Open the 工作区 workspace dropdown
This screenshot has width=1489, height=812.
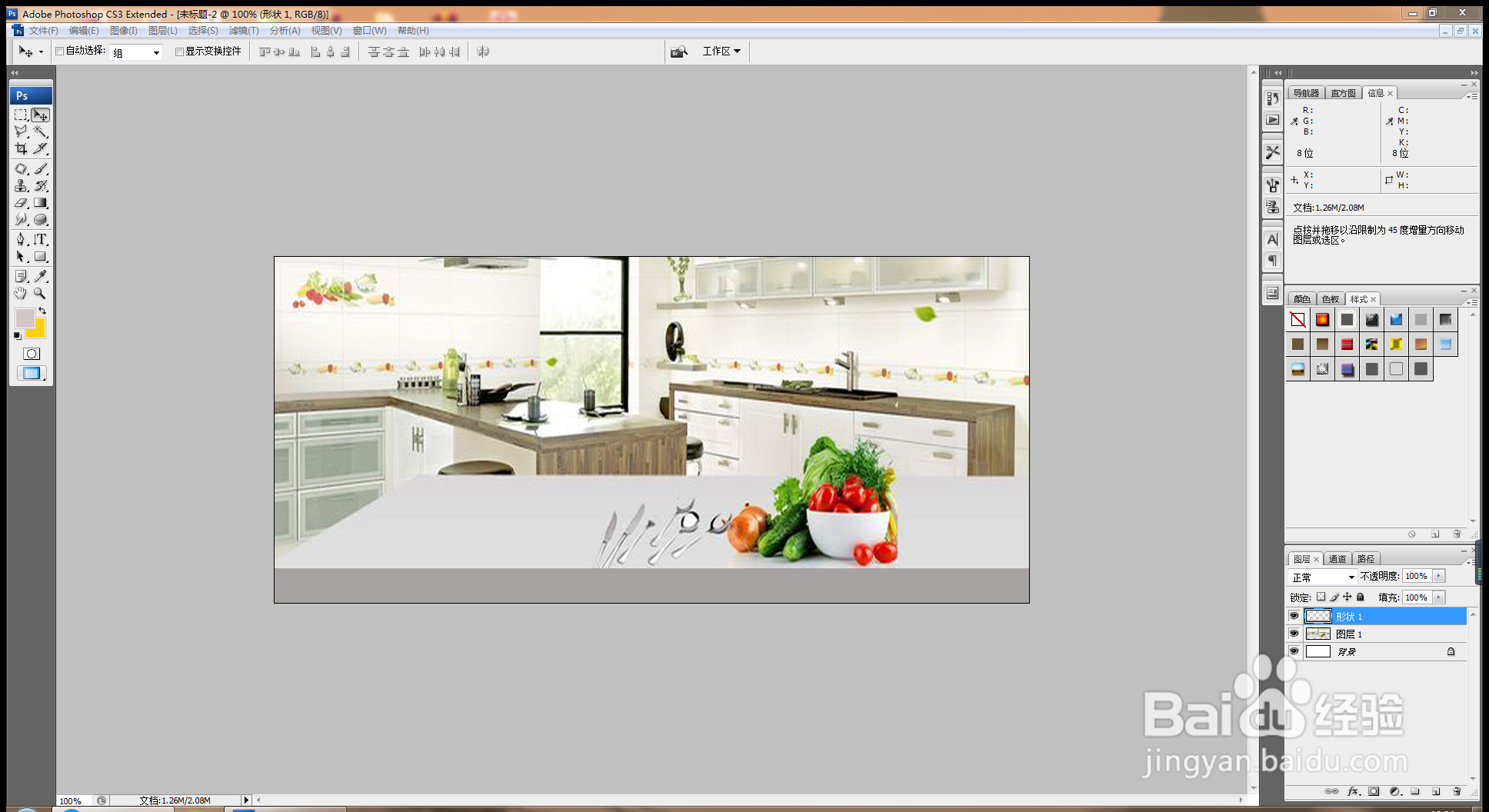tap(721, 52)
